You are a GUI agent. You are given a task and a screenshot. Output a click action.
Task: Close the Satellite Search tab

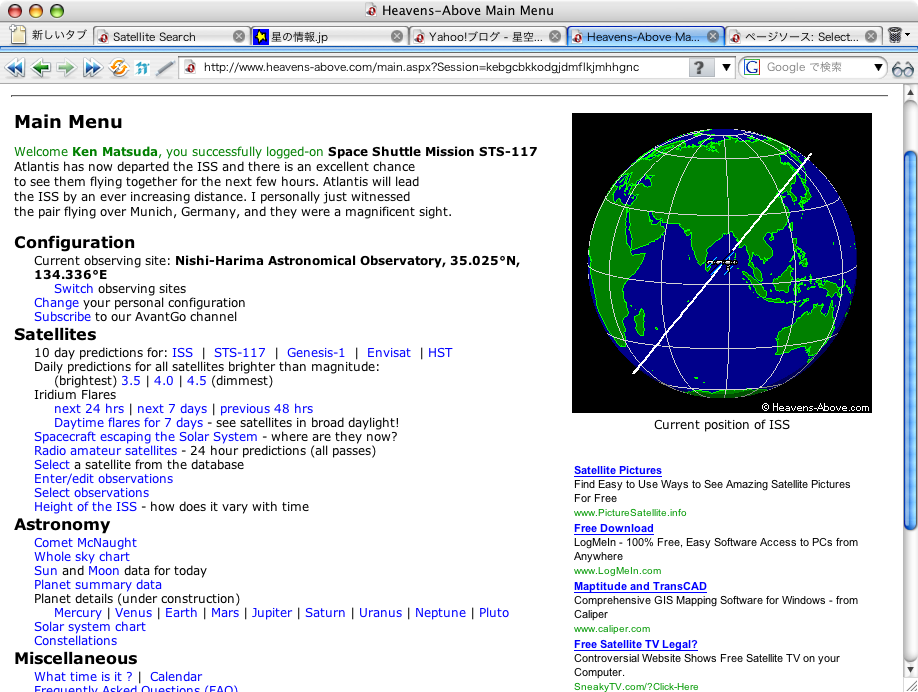click(239, 36)
